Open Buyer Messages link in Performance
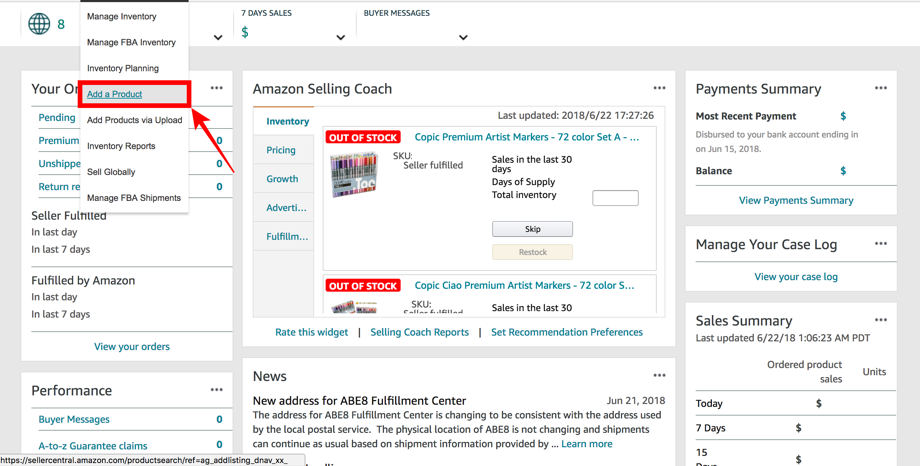The height and width of the screenshot is (466, 920). click(x=74, y=419)
